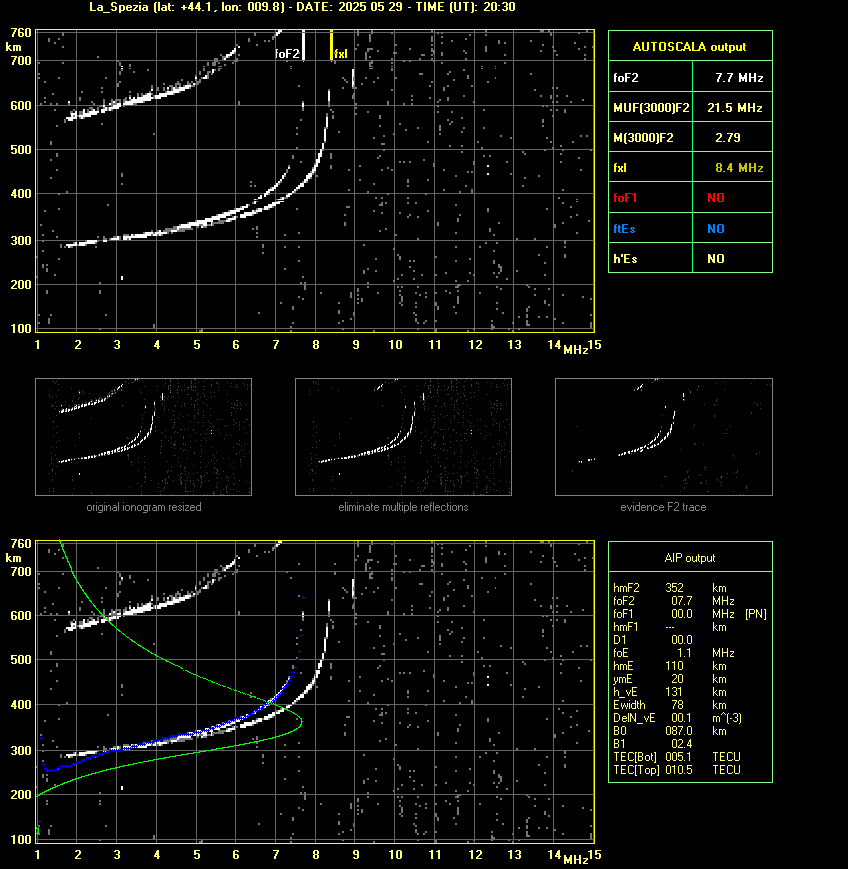This screenshot has width=848, height=869.
Task: Click the yellow fxI value '8.4 MHz'
Action: [x=739, y=167]
